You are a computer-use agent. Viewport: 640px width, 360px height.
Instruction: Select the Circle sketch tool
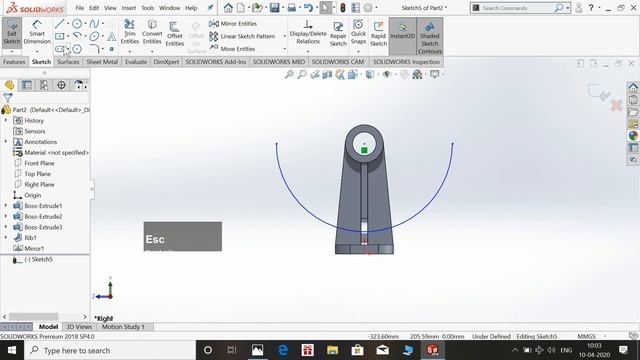tap(77, 24)
